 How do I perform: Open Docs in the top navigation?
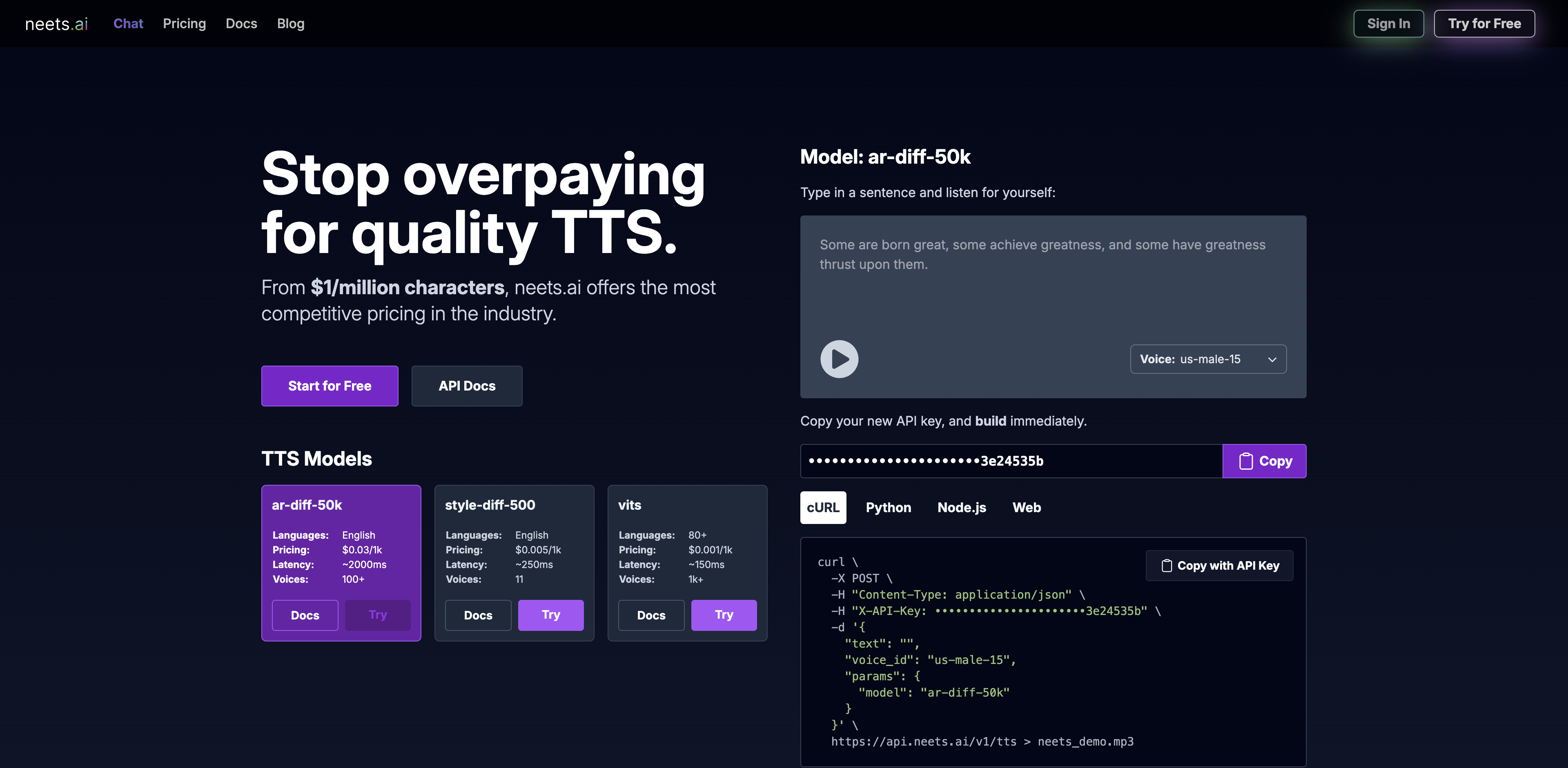[241, 24]
